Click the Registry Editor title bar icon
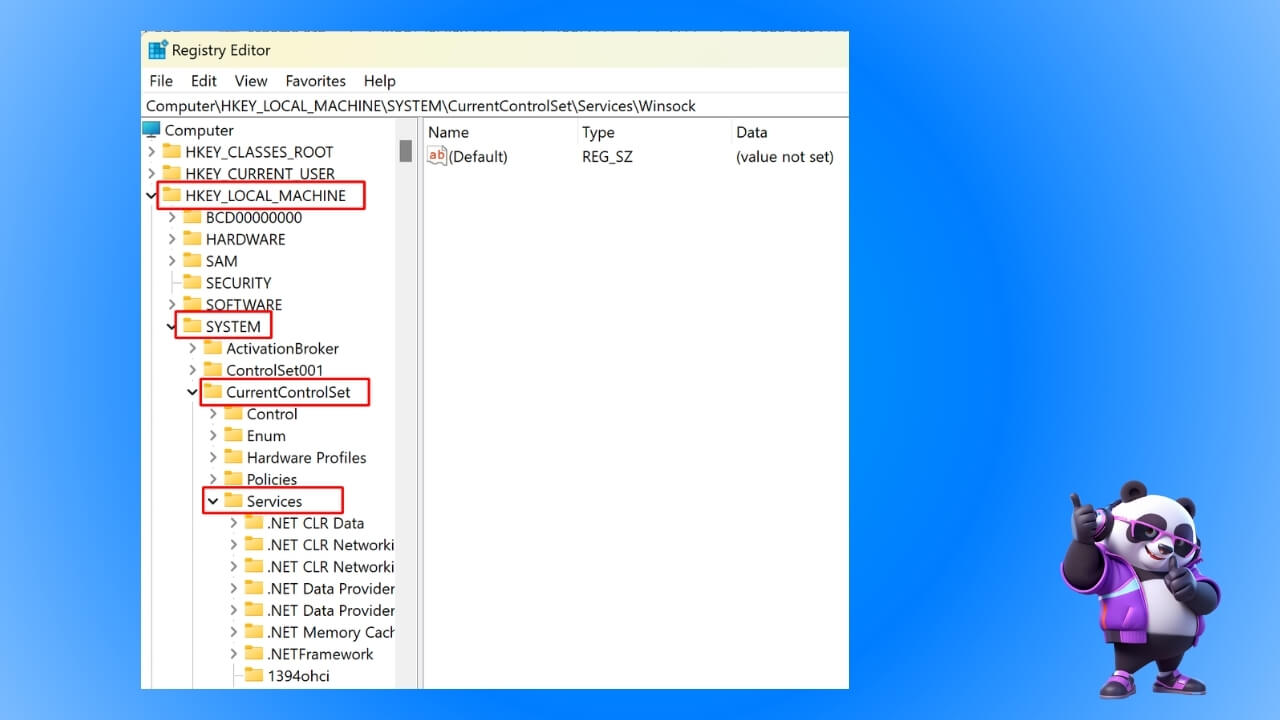Viewport: 1280px width, 720px height. [157, 50]
